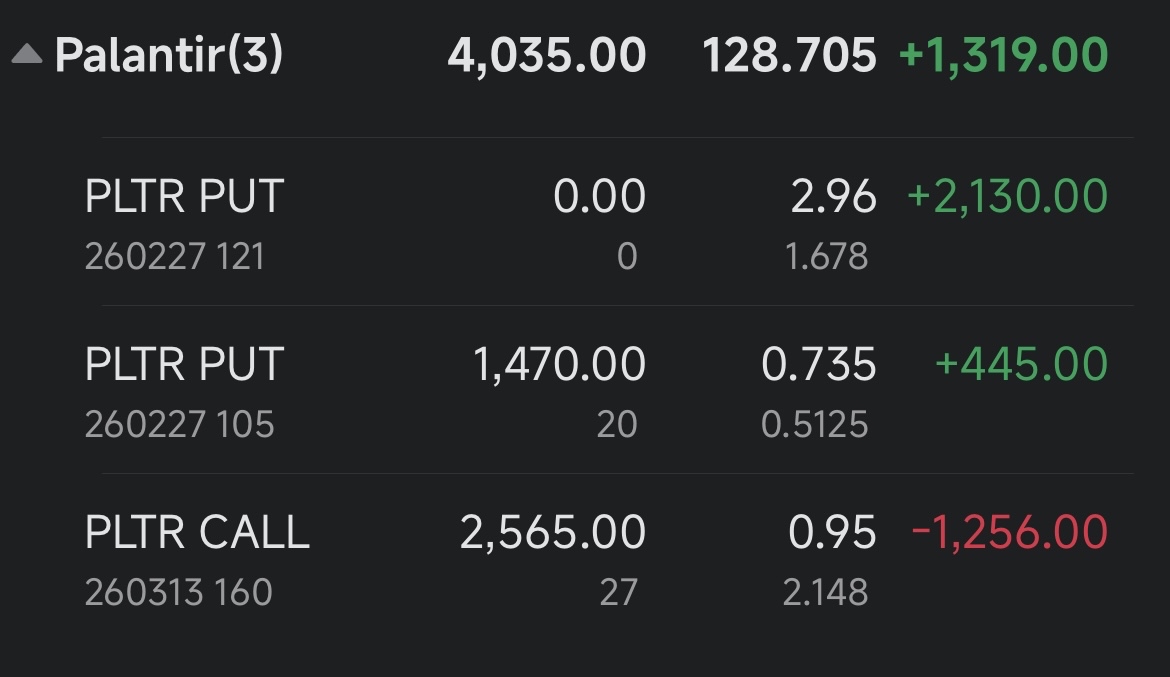View Palantir total gain +1,319.00

(1004, 55)
